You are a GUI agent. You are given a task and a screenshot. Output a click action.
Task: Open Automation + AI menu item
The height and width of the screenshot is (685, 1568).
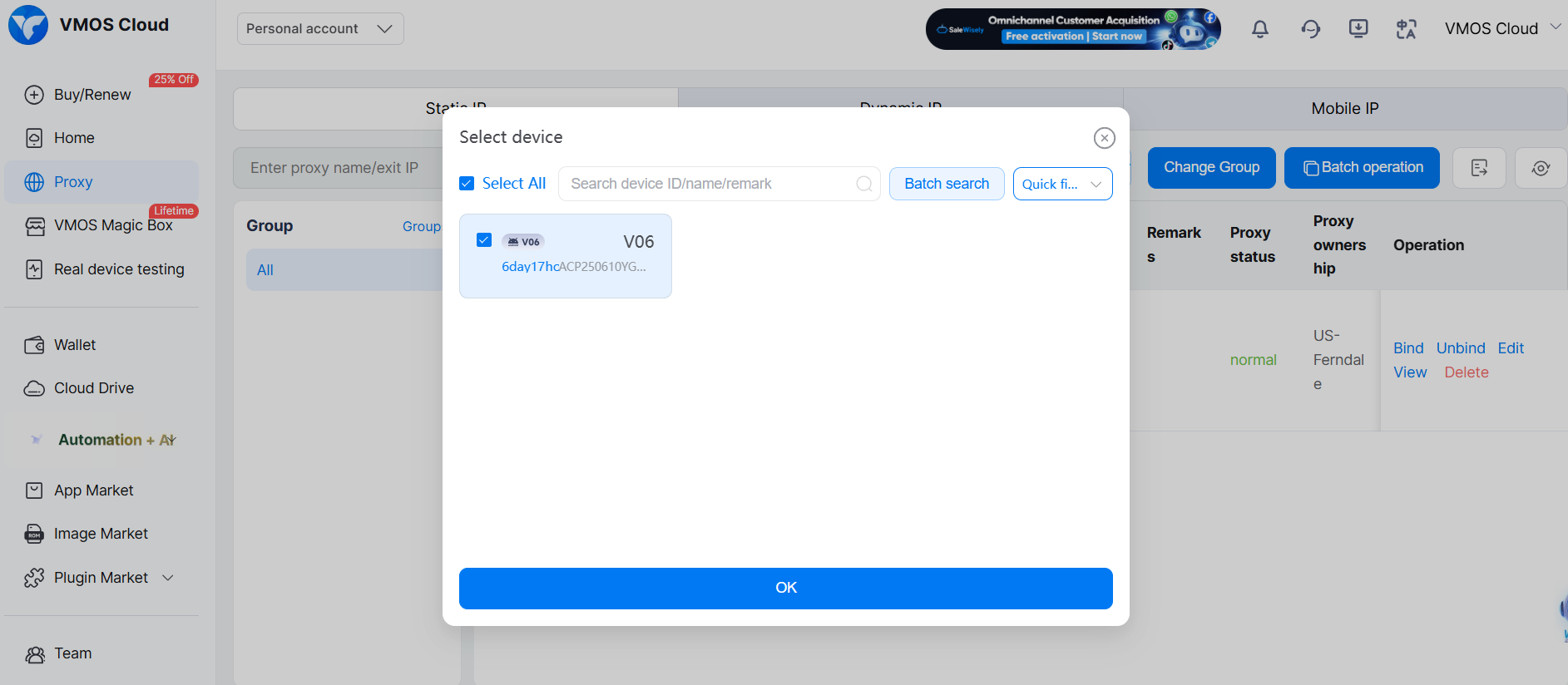101,440
